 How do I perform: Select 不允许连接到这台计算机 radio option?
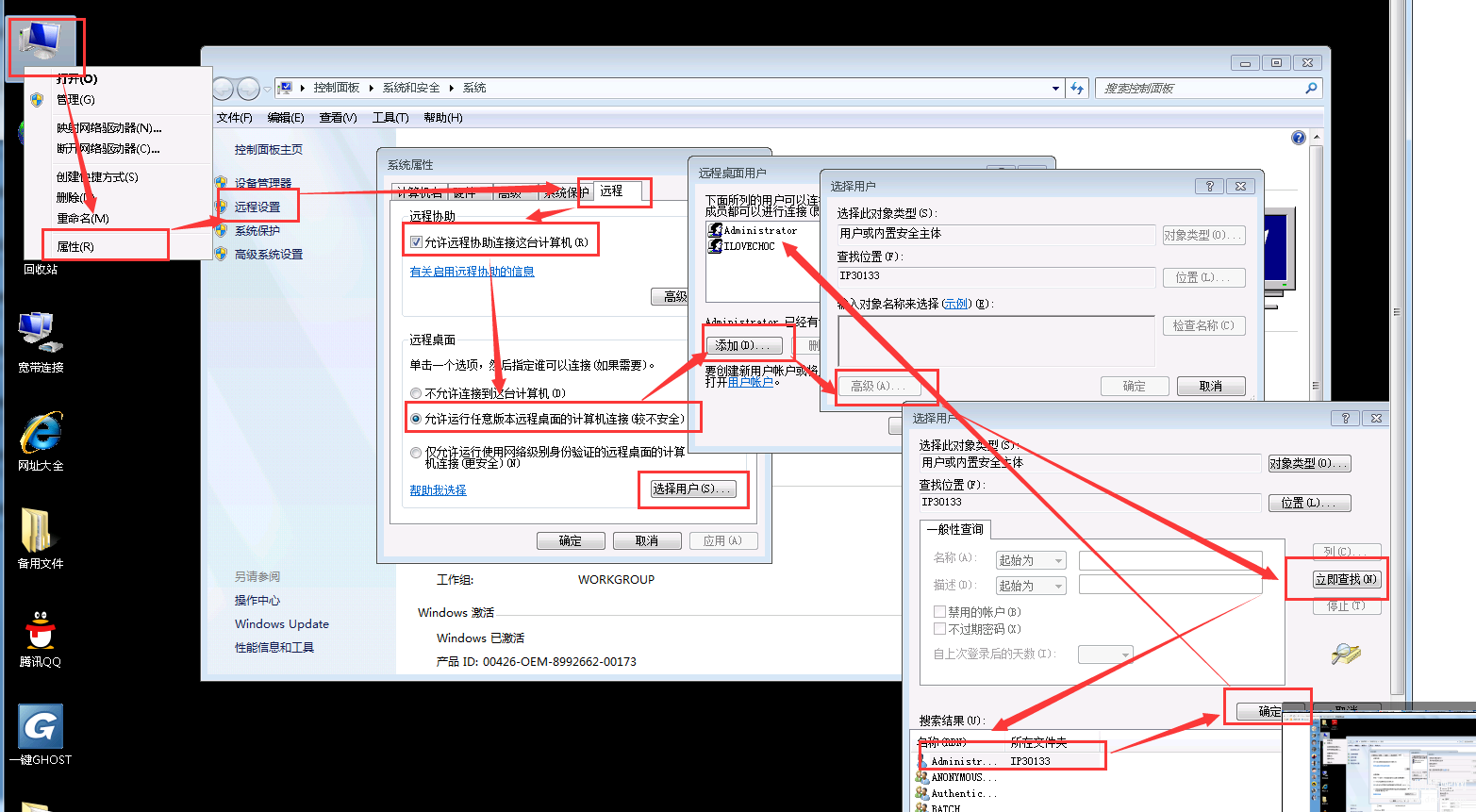[x=416, y=393]
